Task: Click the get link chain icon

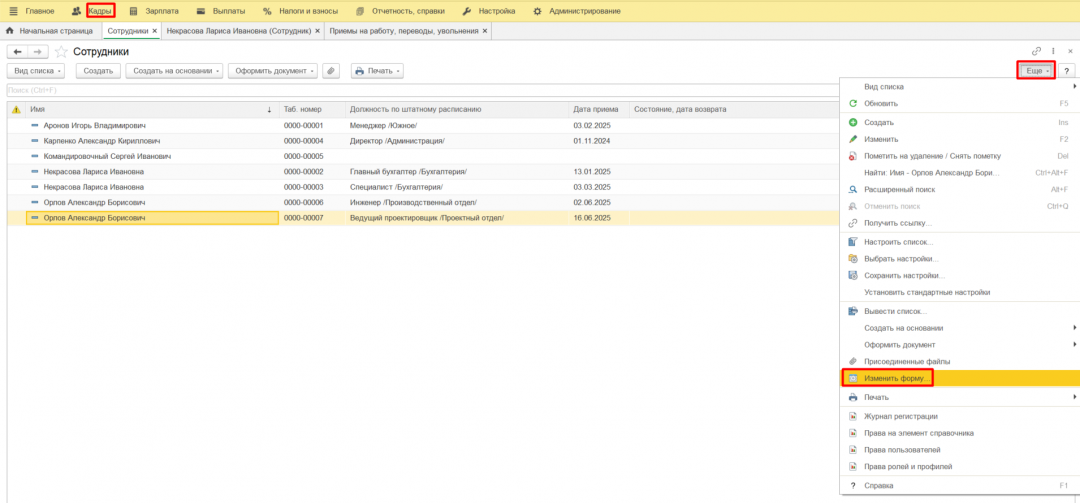Action: [1037, 51]
